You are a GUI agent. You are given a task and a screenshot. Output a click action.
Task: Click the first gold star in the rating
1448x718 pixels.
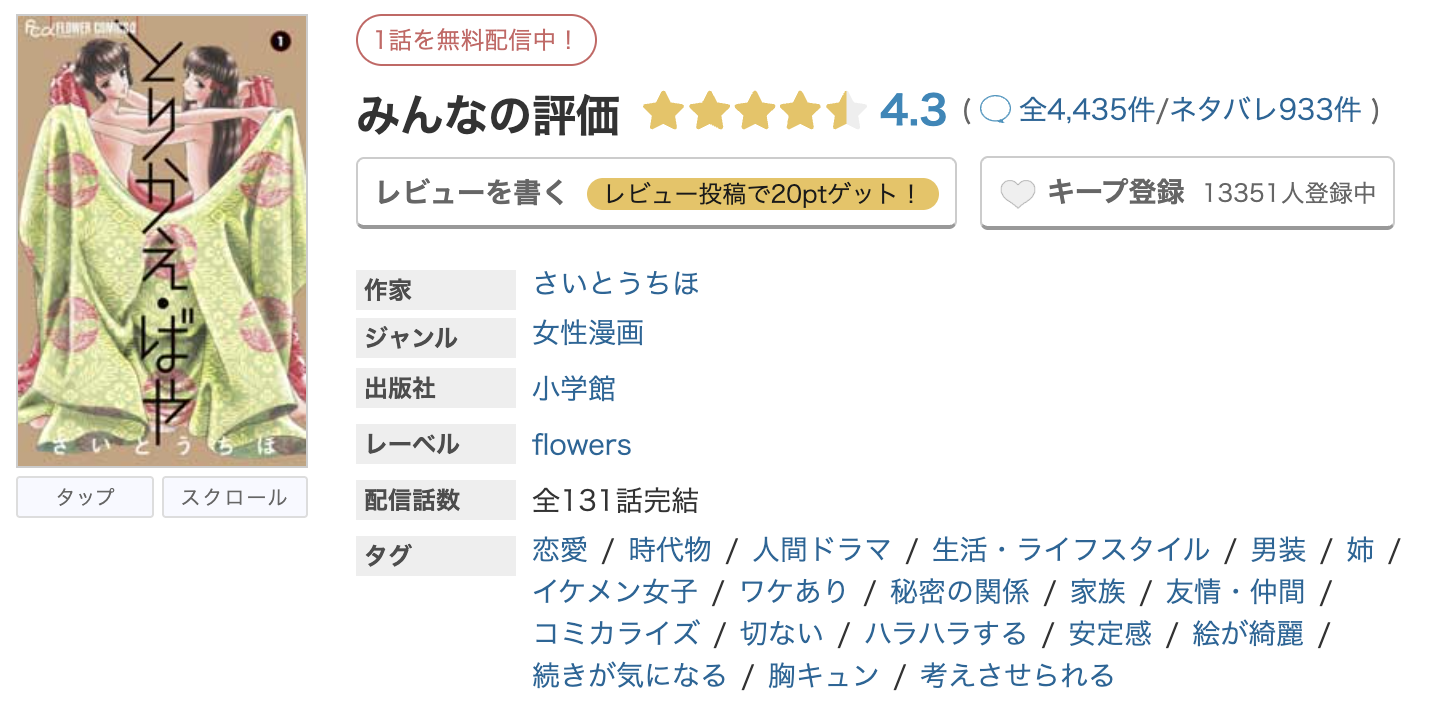click(664, 112)
